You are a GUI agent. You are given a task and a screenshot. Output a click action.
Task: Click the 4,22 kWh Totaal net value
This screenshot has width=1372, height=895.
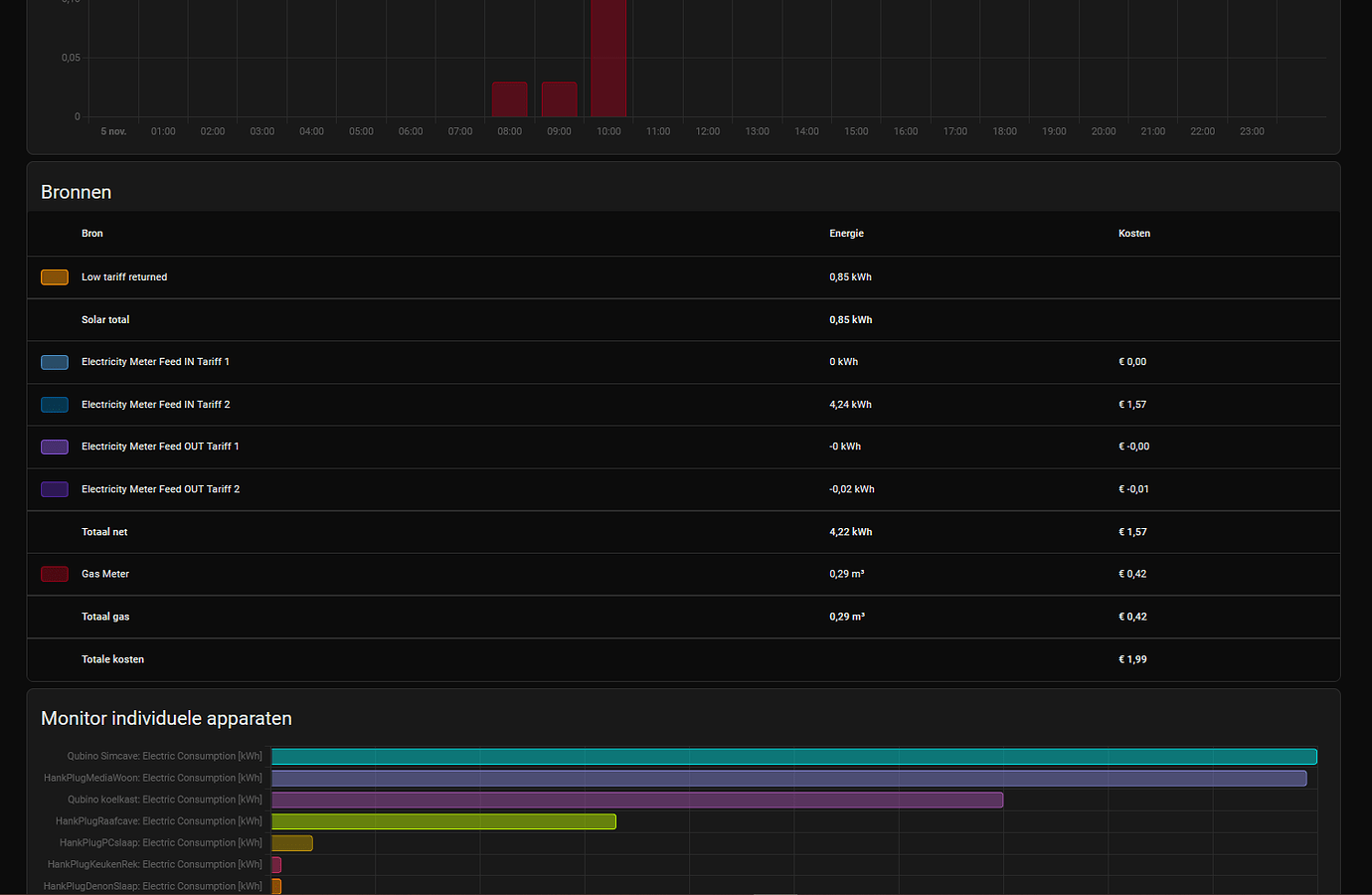(851, 532)
